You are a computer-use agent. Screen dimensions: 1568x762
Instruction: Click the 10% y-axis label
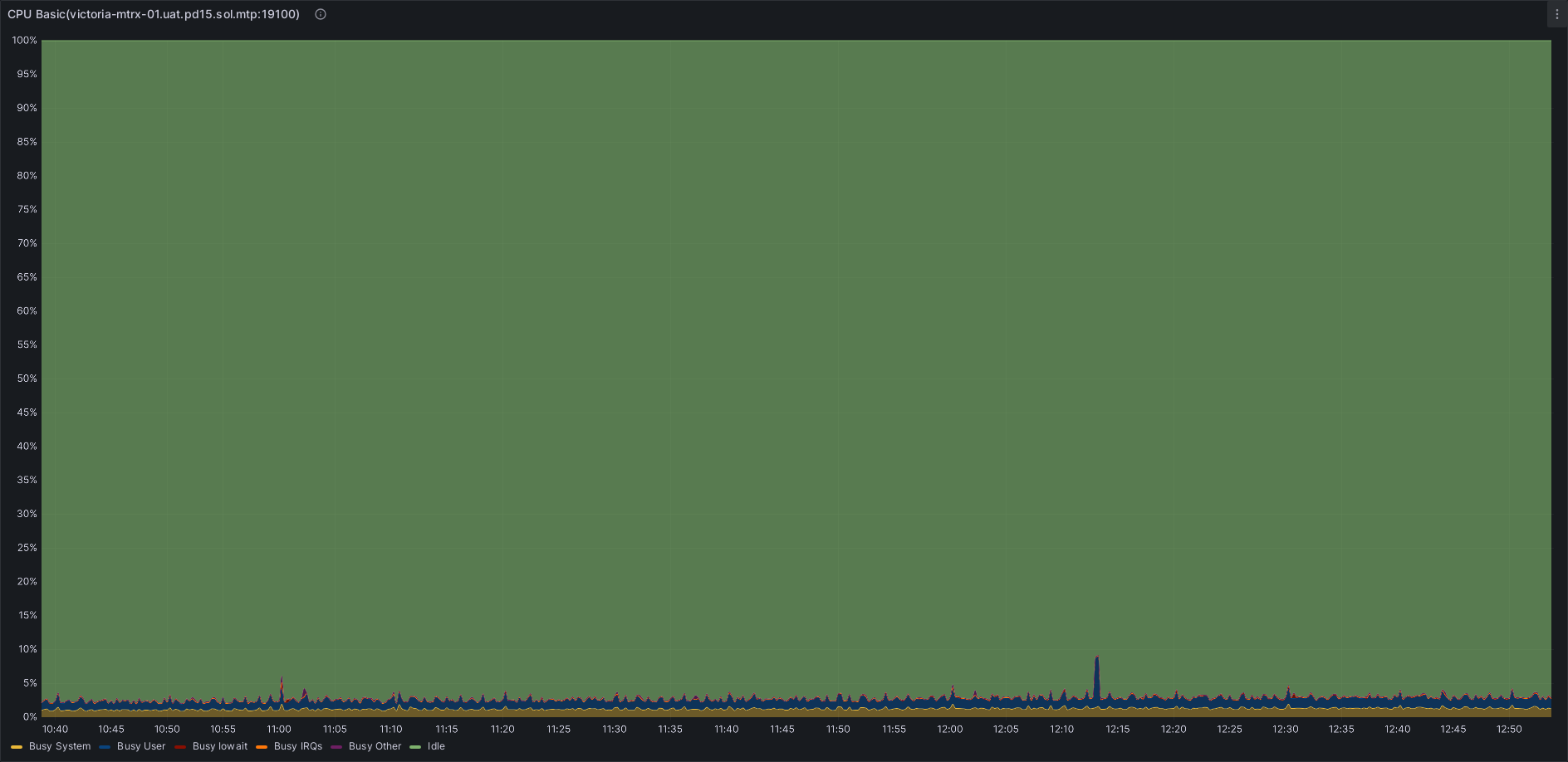(27, 648)
